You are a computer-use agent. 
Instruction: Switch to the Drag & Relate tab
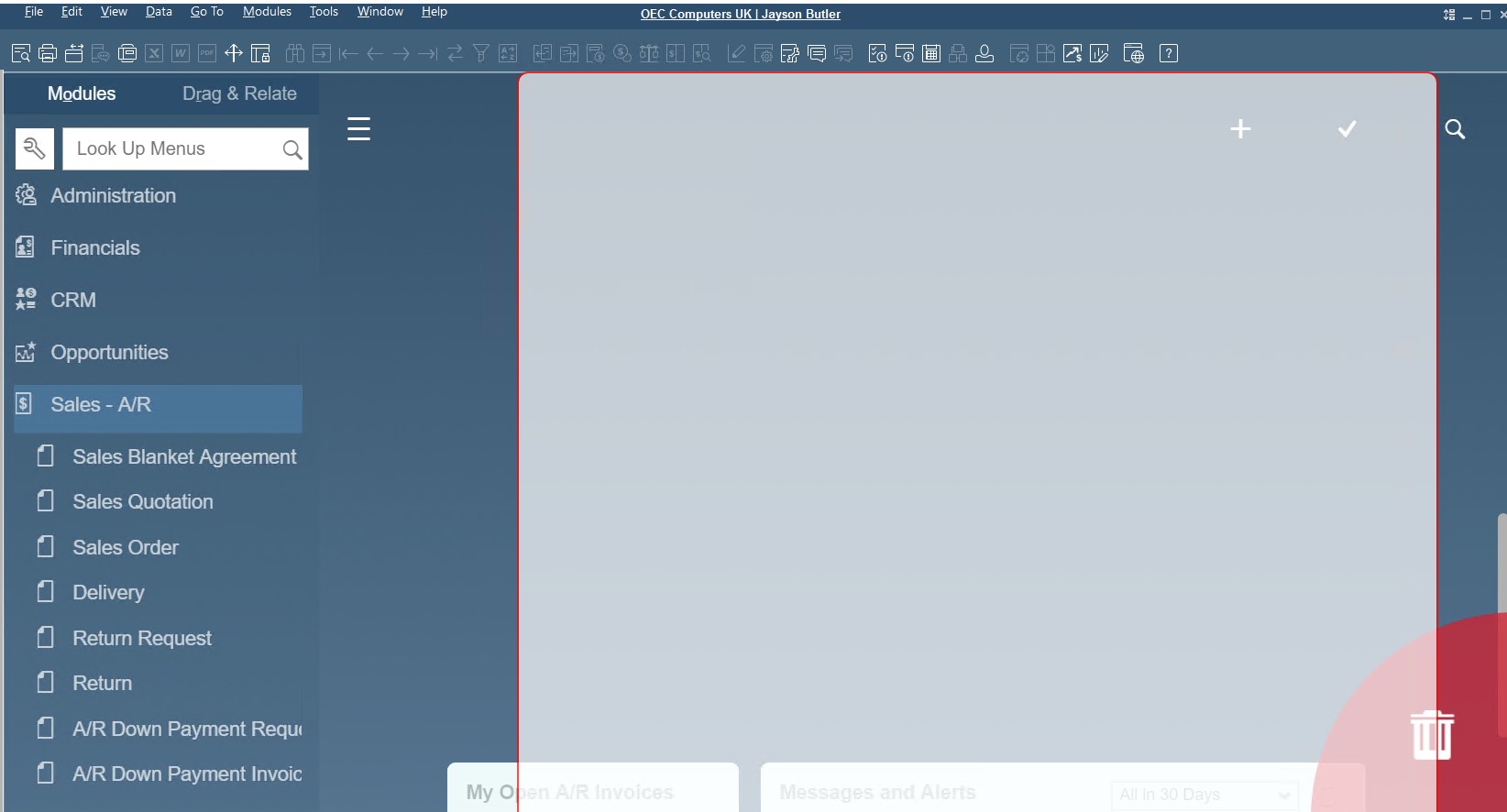click(x=239, y=93)
